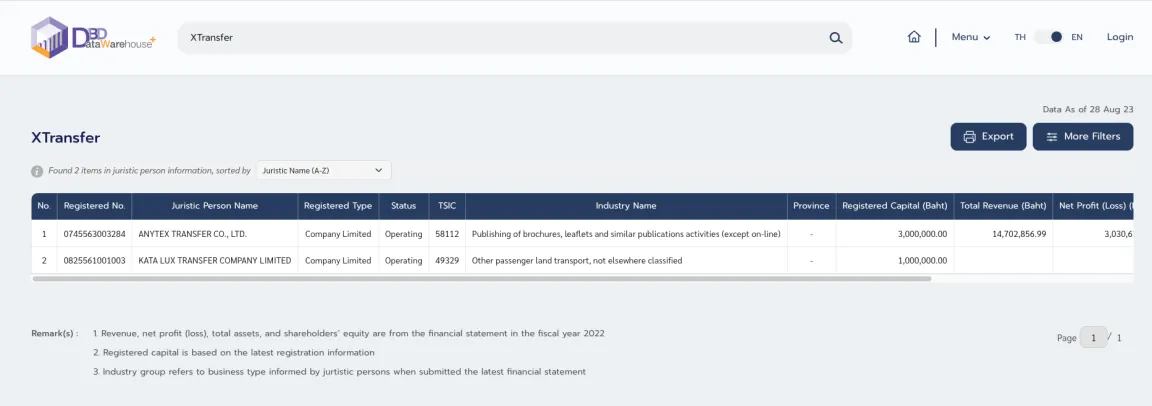Click the Juristic Person Name column header
This screenshot has width=1152, height=406.
(x=215, y=206)
